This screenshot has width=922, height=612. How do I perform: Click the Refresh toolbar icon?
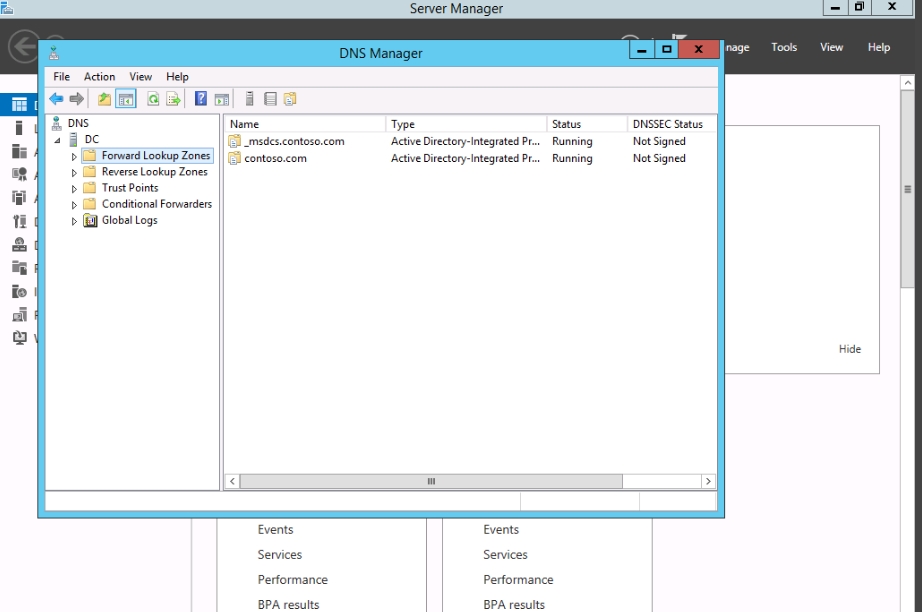(x=153, y=99)
